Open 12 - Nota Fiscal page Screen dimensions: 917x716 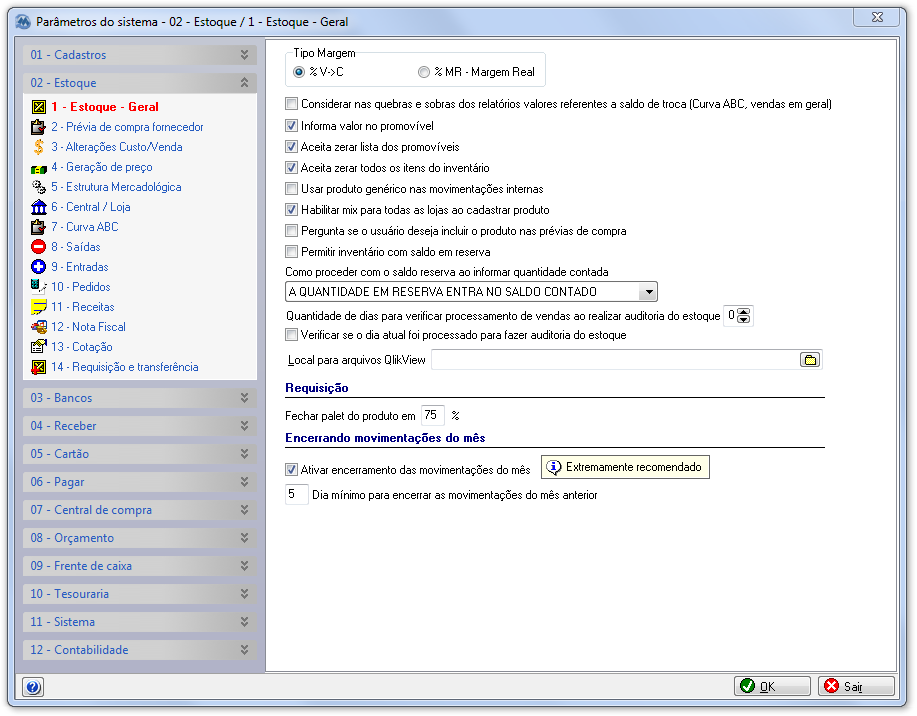(x=88, y=327)
